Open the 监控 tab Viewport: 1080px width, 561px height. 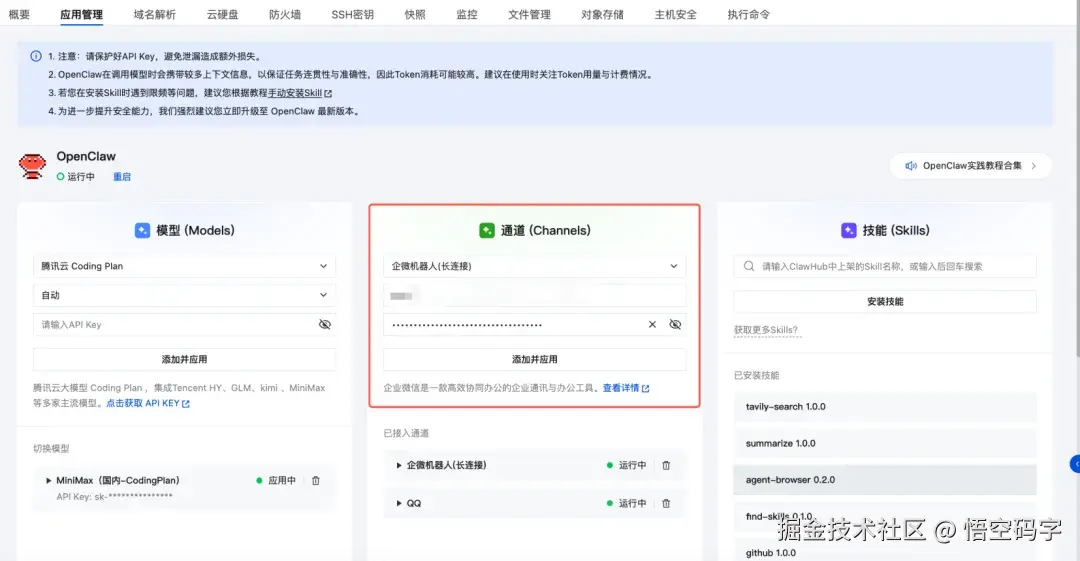466,14
